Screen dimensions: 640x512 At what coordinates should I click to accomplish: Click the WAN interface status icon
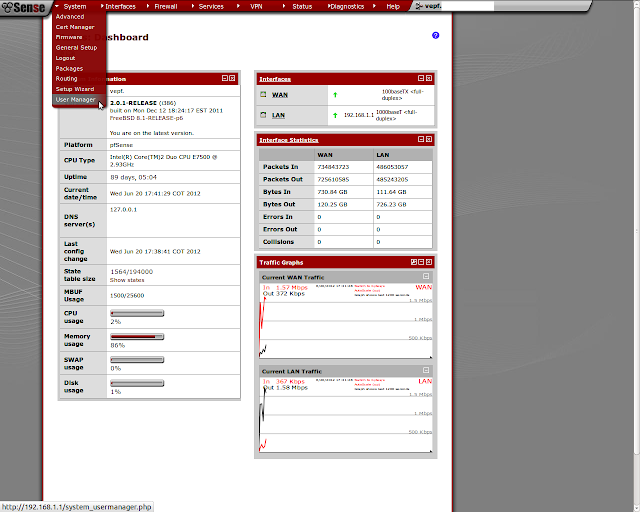[x=263, y=94]
